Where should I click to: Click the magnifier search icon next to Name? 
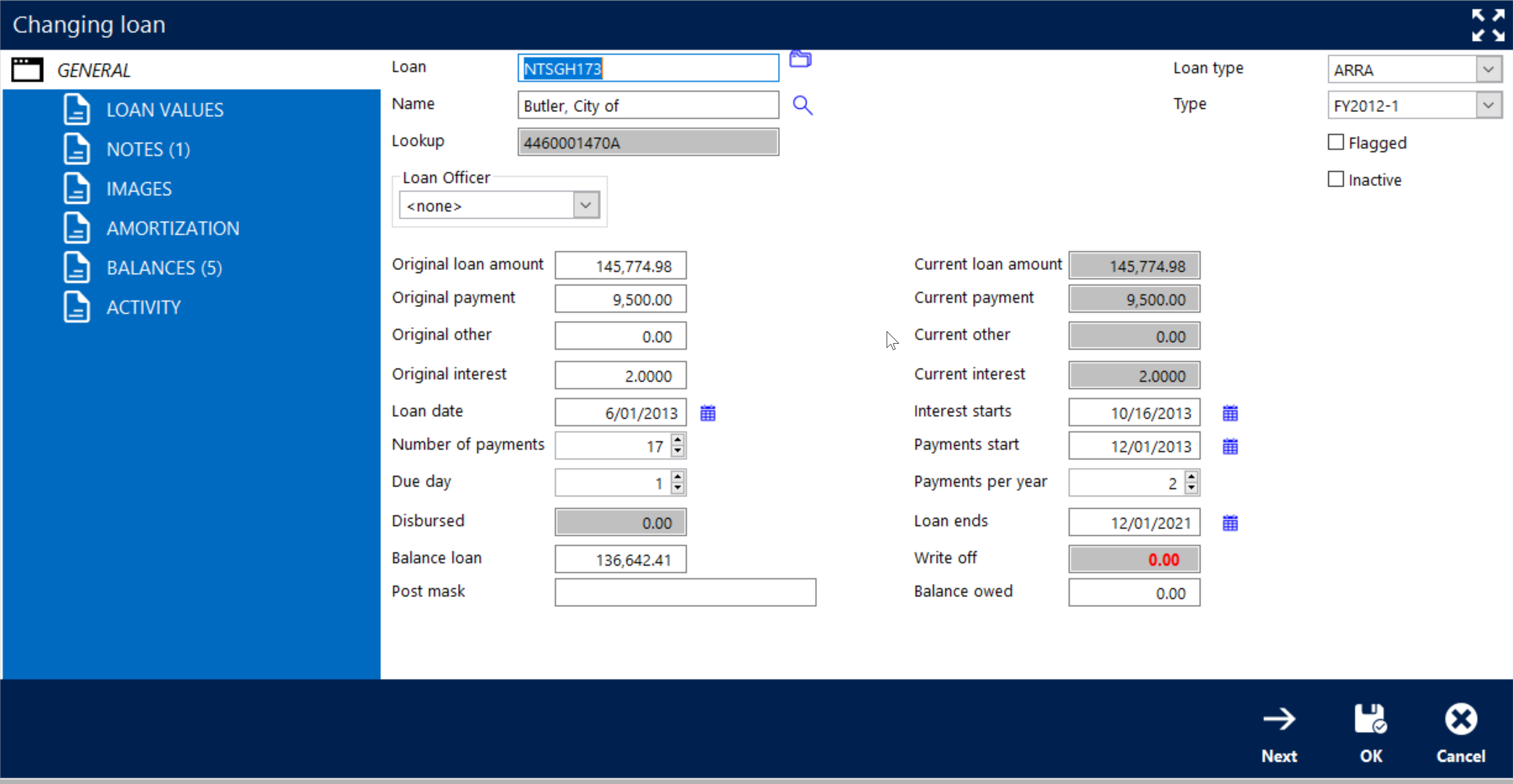(x=802, y=106)
